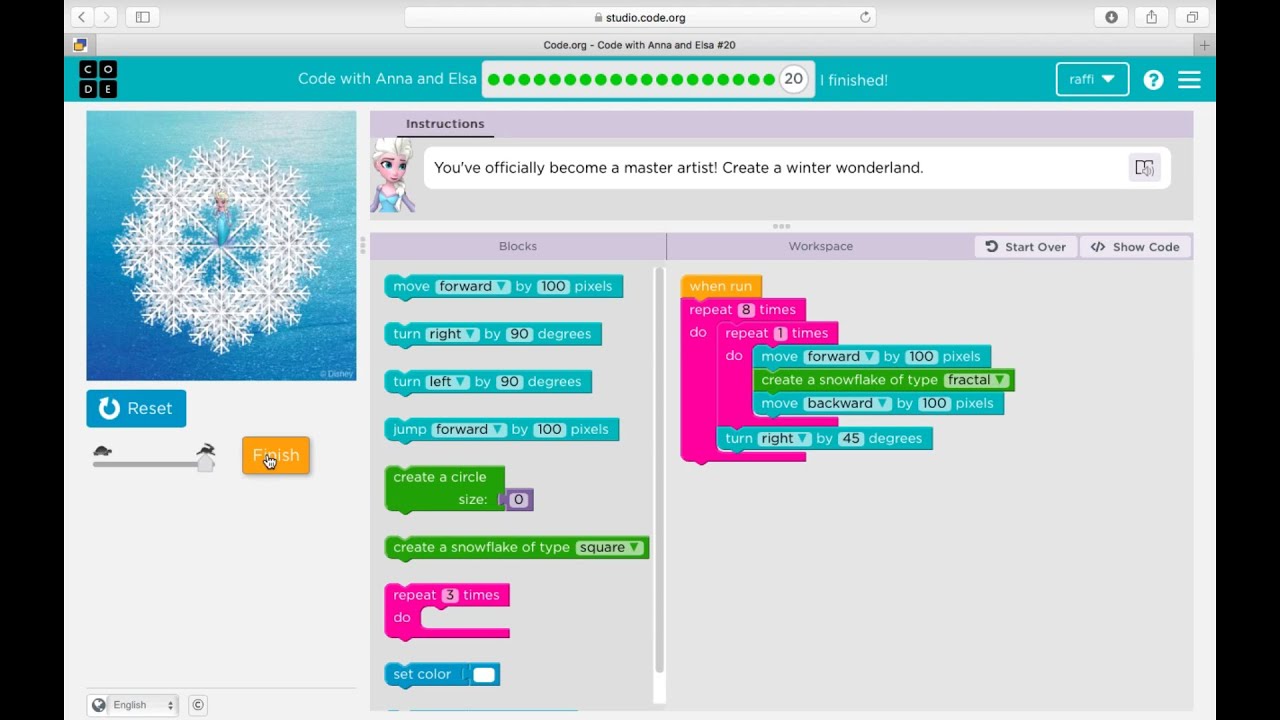Open the help question mark icon
1280x720 pixels.
[x=1153, y=80]
